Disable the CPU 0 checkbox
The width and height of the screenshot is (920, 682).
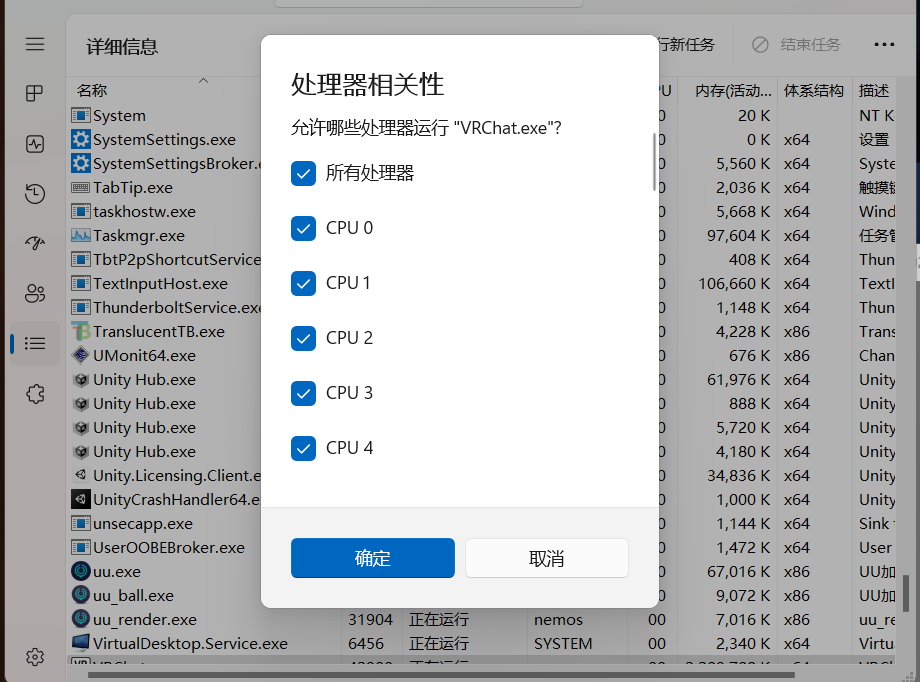pos(303,228)
